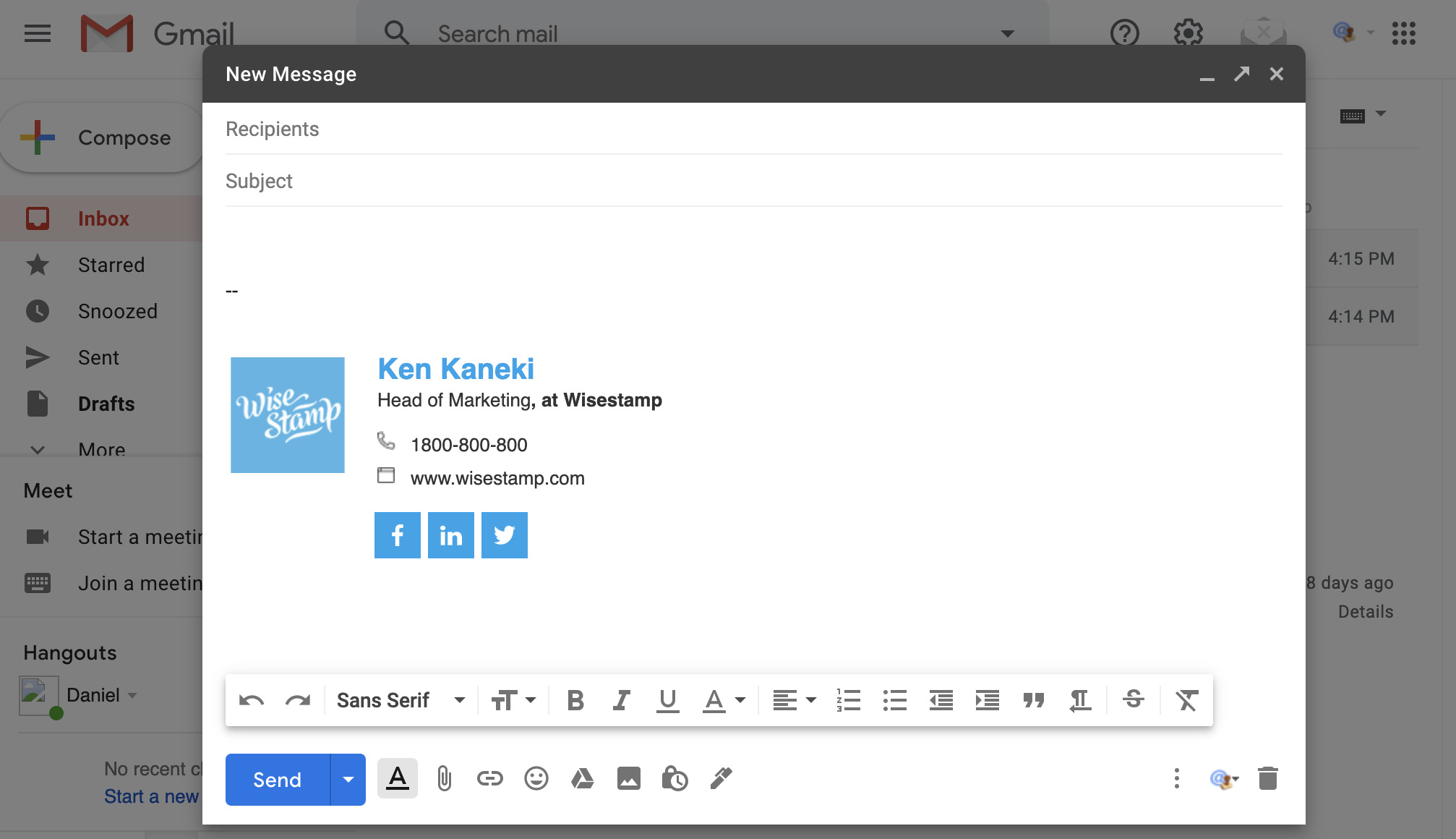Insert a link into the message
The width and height of the screenshot is (1456, 839).
[x=489, y=779]
